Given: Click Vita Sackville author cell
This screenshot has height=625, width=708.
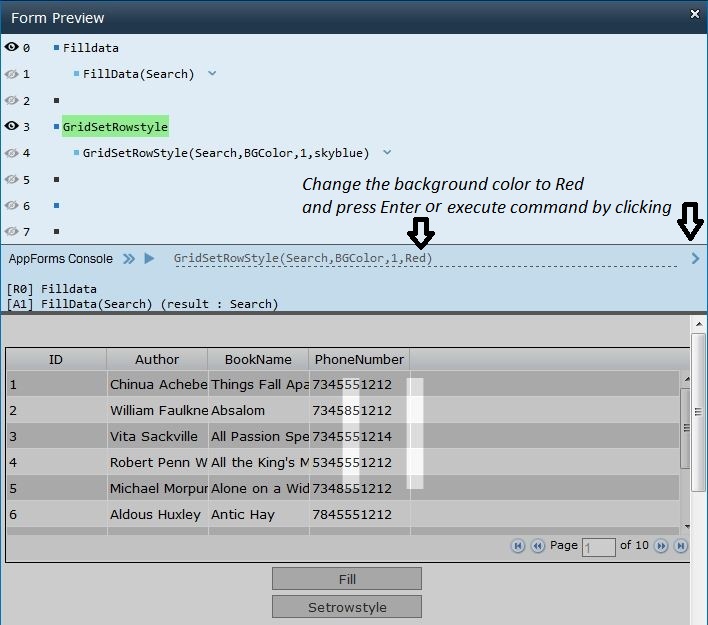Looking at the screenshot, I should [x=158, y=436].
